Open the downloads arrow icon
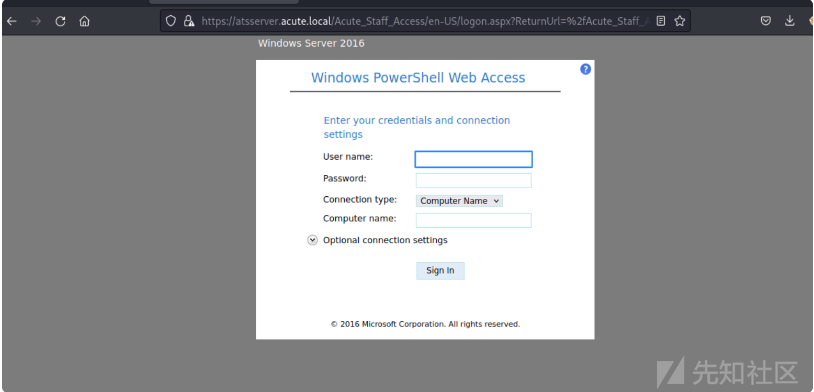 [x=790, y=21]
